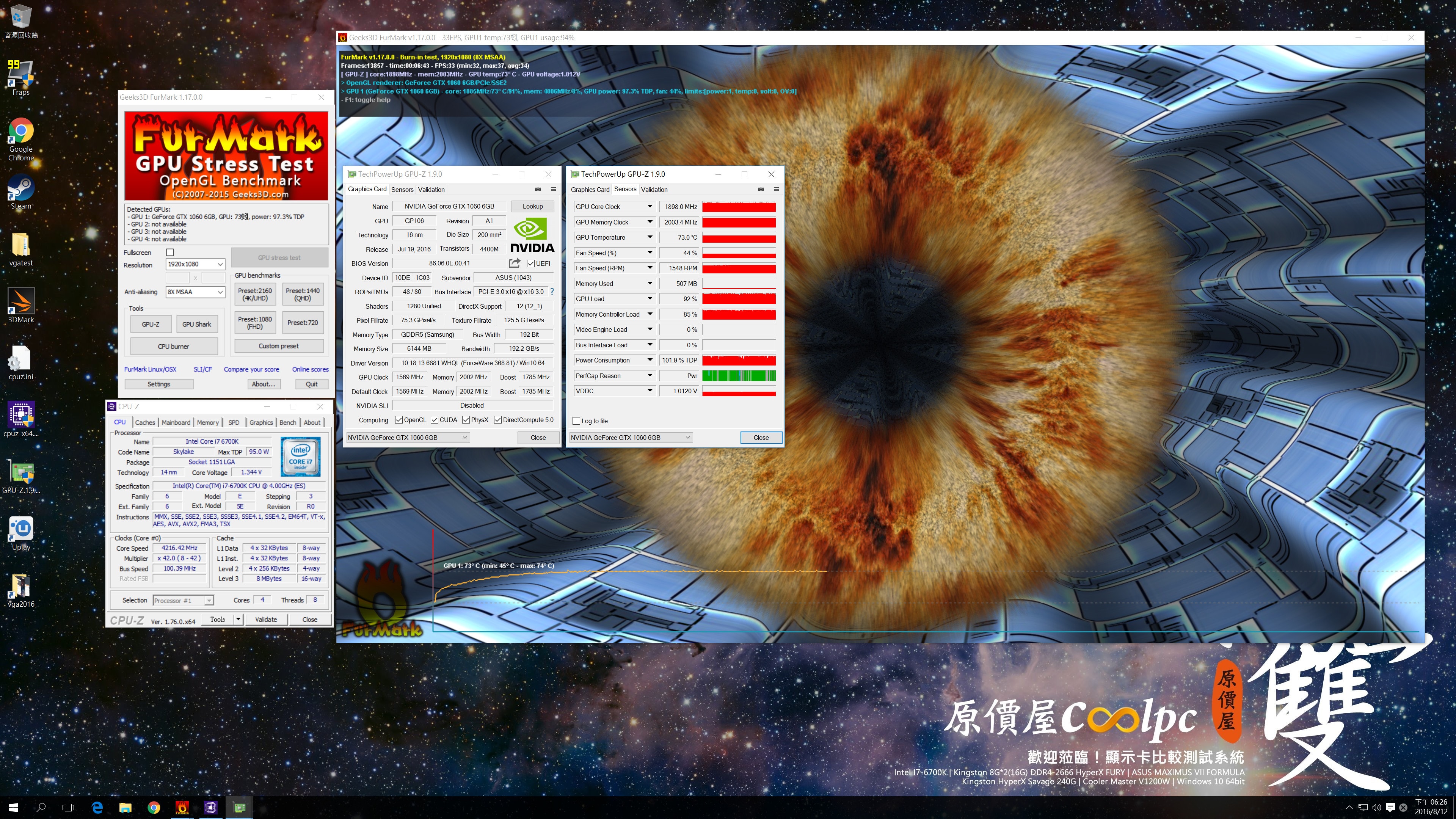Screen dimensions: 1456x819
Task: Switch to CPU-Z in the taskbar
Action: [211, 808]
